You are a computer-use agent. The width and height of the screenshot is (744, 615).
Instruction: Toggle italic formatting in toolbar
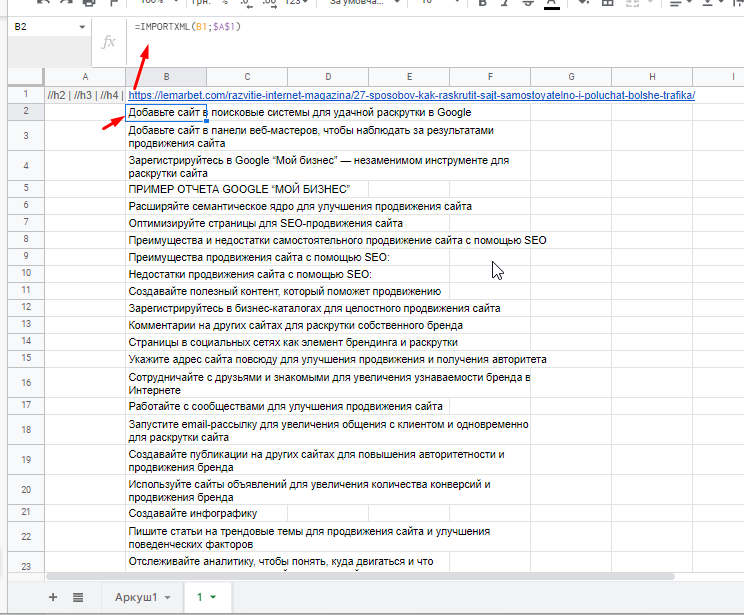click(505, 3)
